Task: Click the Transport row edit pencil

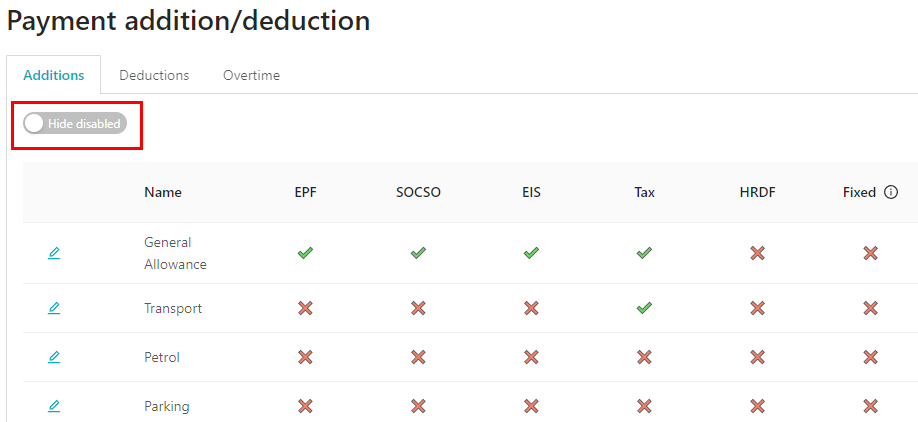Action: [x=54, y=308]
